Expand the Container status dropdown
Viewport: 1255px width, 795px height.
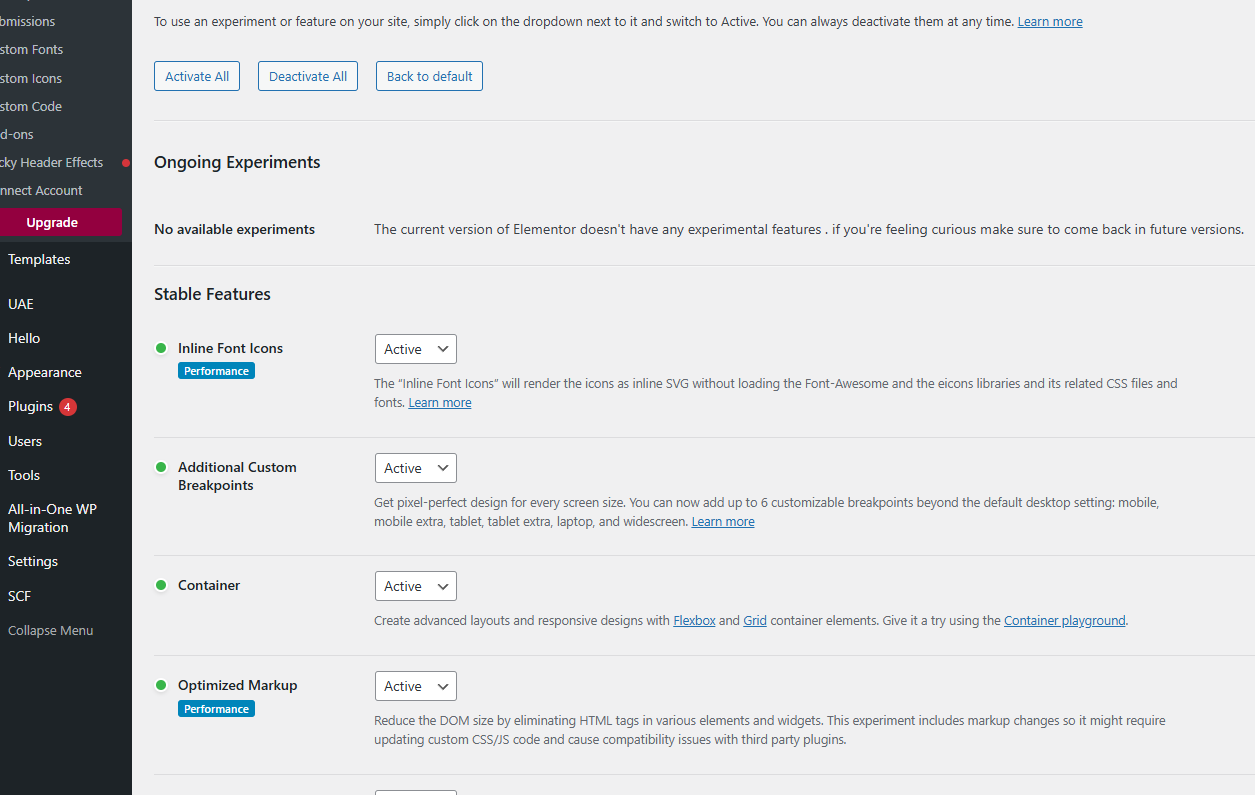point(415,586)
